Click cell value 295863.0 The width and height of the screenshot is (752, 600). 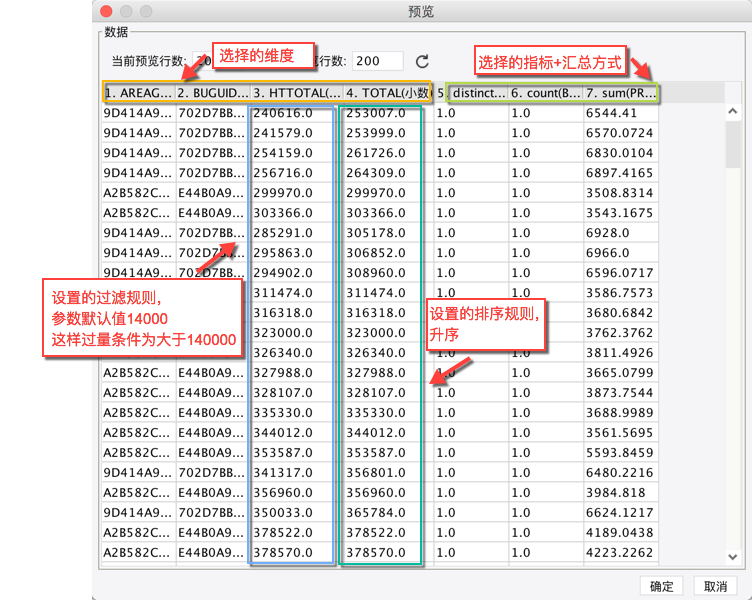283,253
